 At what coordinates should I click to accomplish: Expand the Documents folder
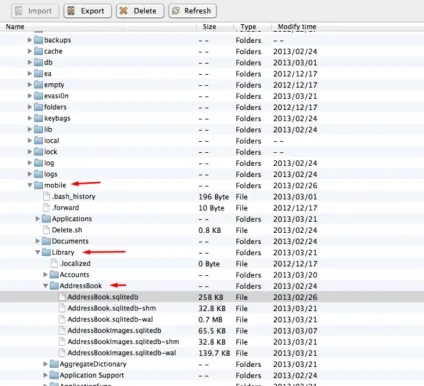38,241
